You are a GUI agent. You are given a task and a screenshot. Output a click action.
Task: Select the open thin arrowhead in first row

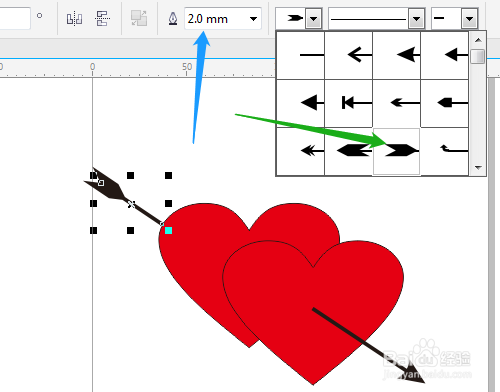pyautogui.click(x=349, y=55)
